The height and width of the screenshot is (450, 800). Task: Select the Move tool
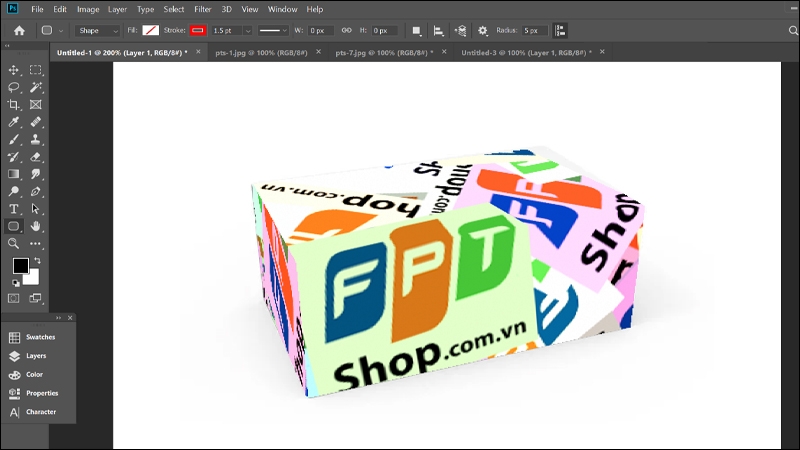click(14, 70)
